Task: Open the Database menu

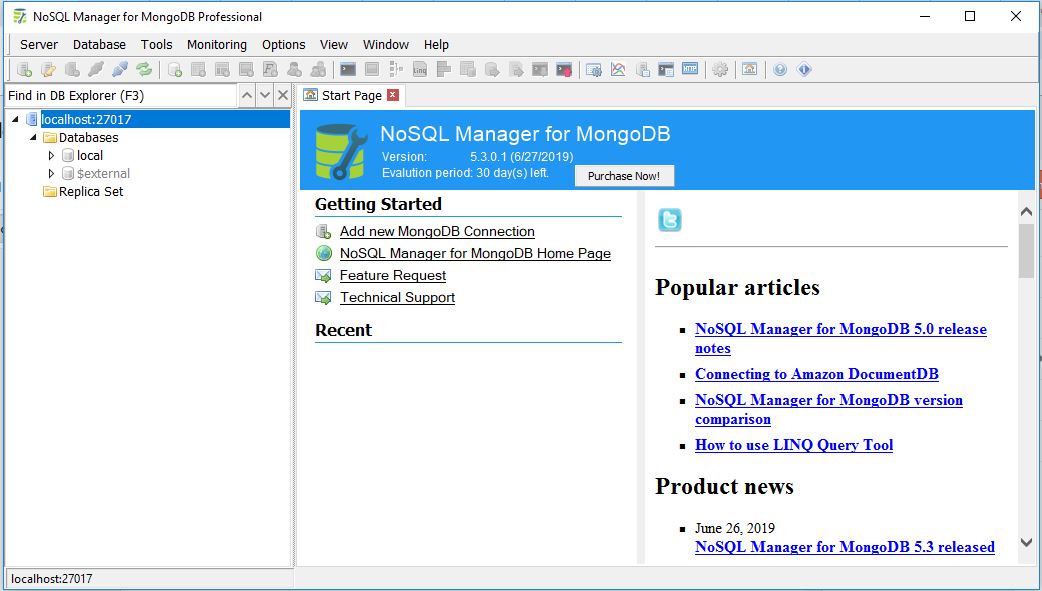Action: coord(99,44)
